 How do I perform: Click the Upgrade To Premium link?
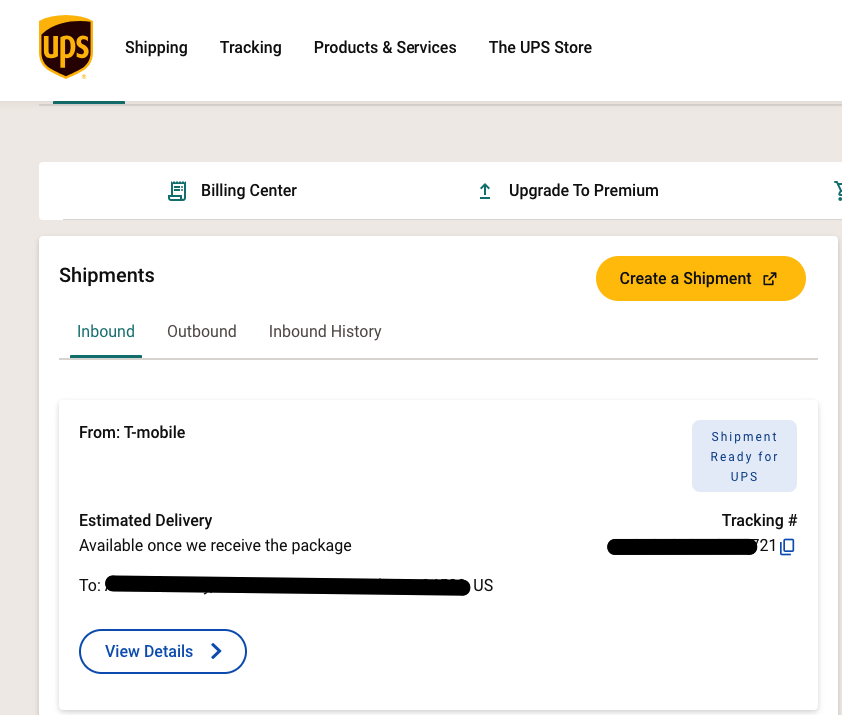tap(583, 190)
